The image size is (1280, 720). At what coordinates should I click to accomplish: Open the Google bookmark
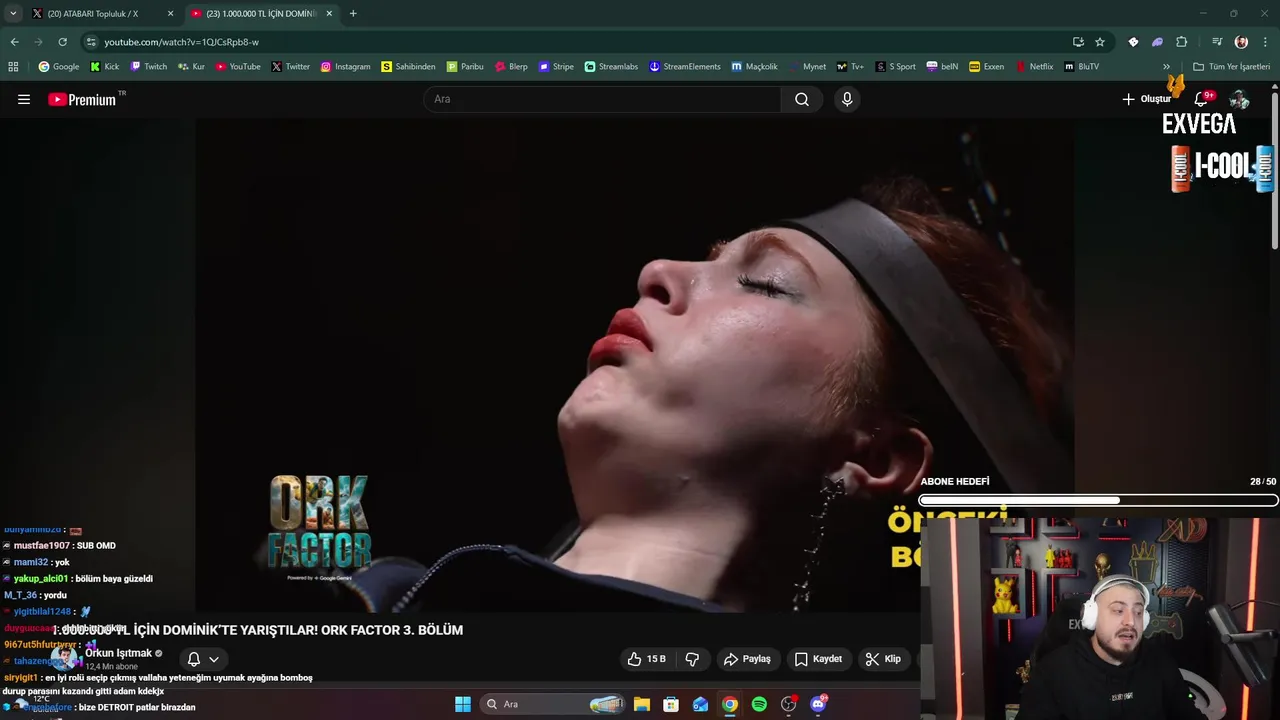[x=59, y=67]
